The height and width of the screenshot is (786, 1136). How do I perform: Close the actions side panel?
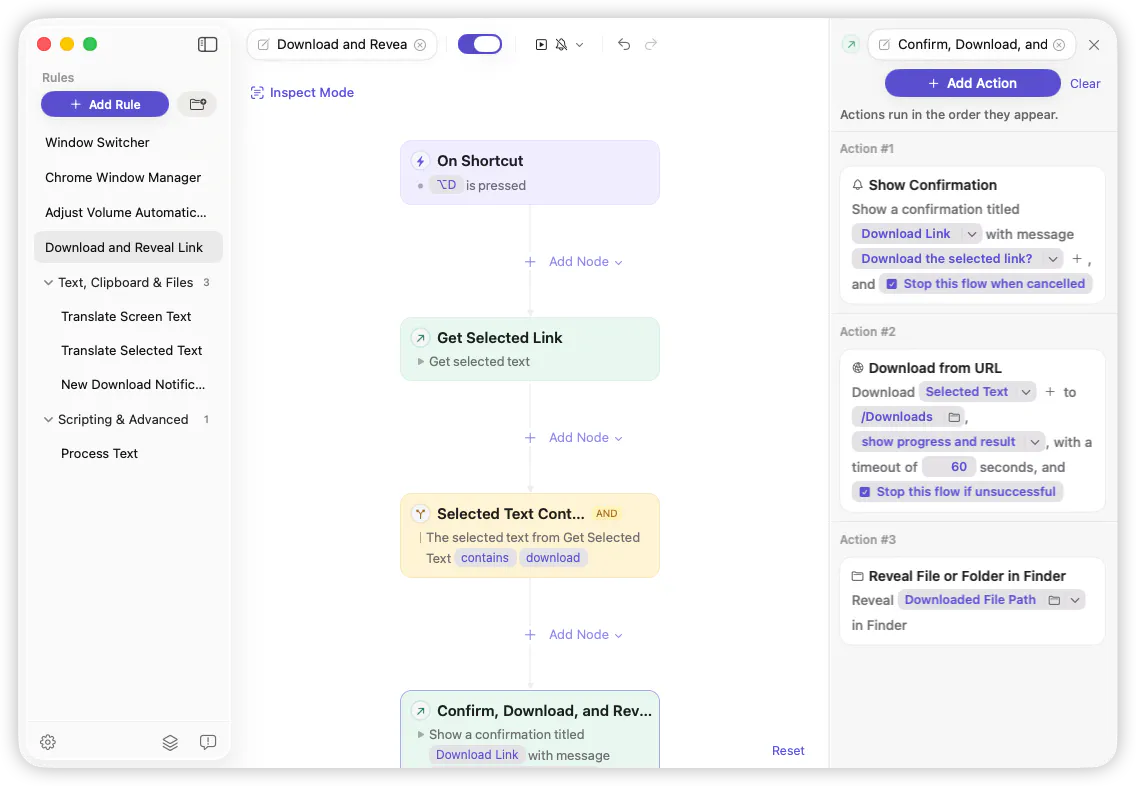click(x=1094, y=45)
